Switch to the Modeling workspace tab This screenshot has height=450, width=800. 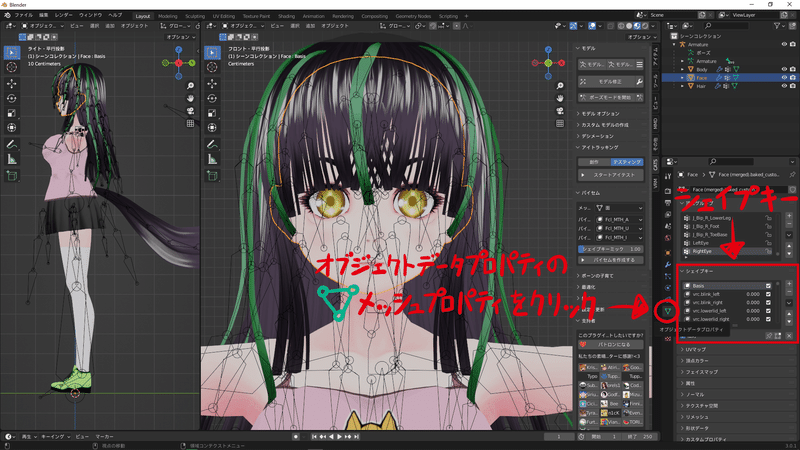click(167, 16)
